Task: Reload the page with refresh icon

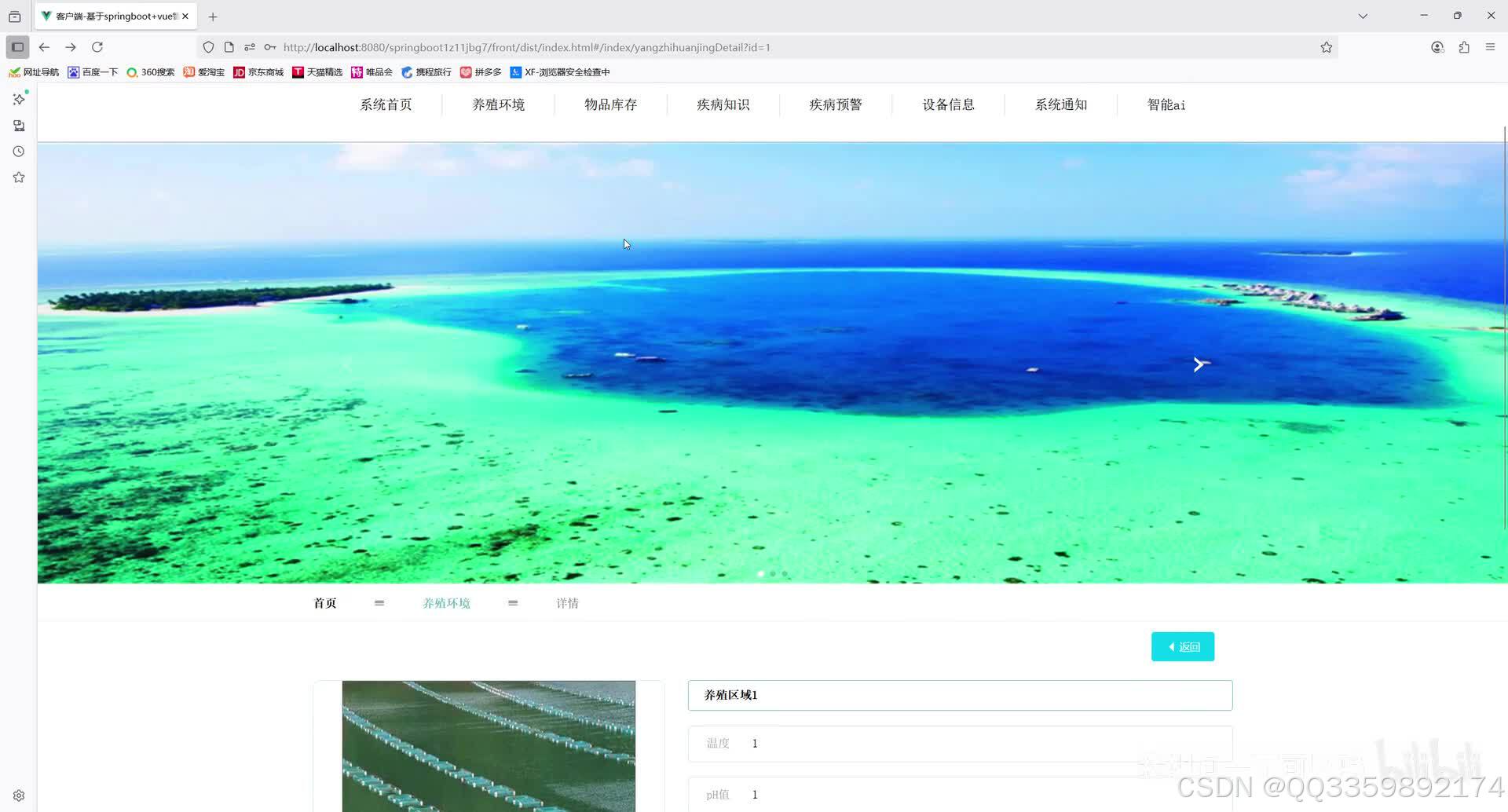Action: [x=97, y=47]
